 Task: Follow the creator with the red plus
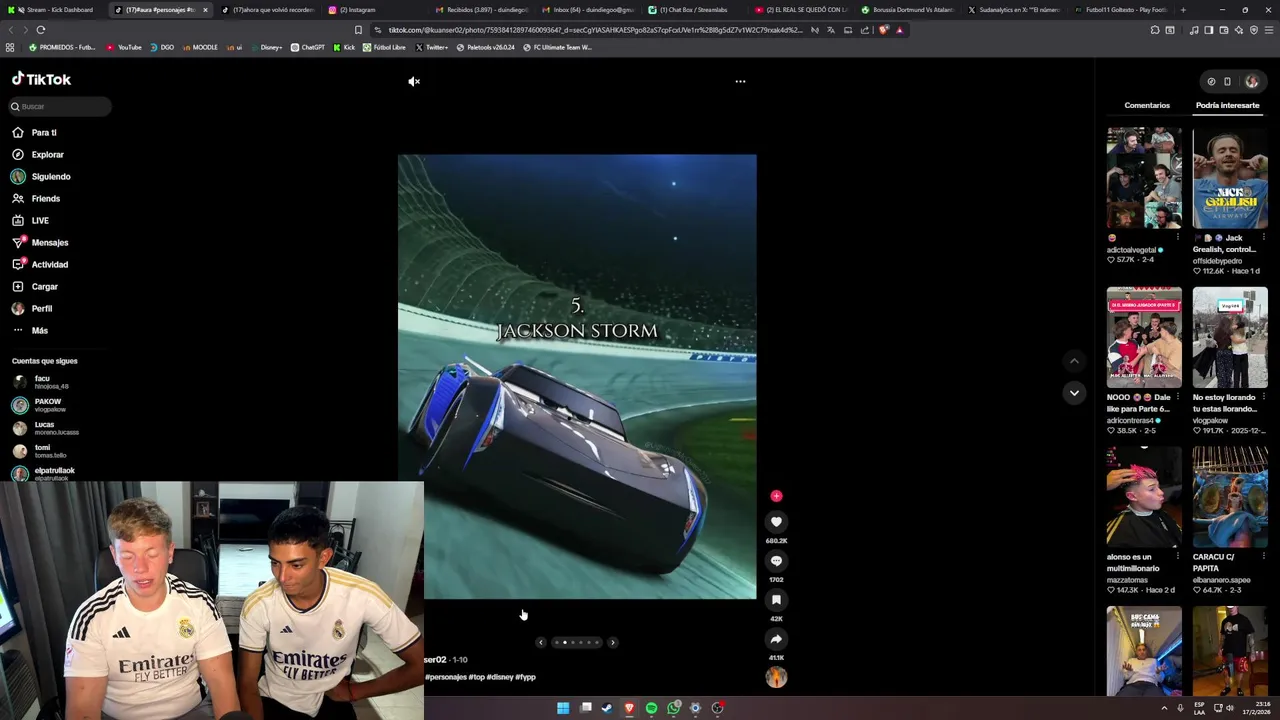click(x=776, y=496)
